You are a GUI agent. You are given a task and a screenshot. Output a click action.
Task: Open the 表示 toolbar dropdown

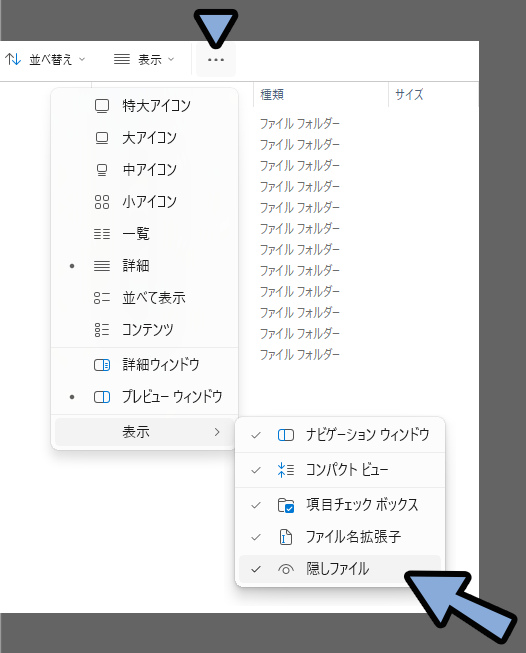[144, 60]
